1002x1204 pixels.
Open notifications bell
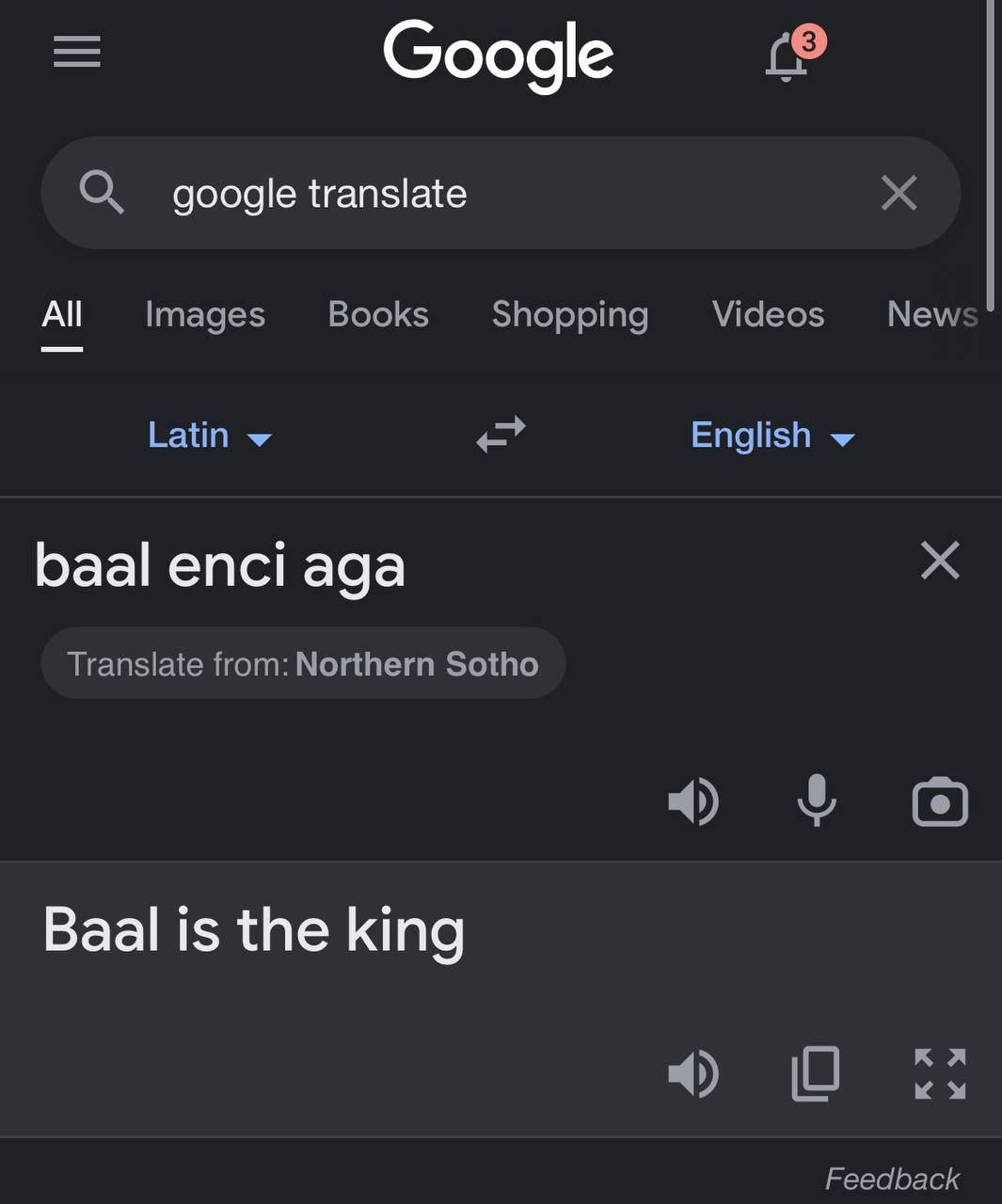click(x=787, y=57)
